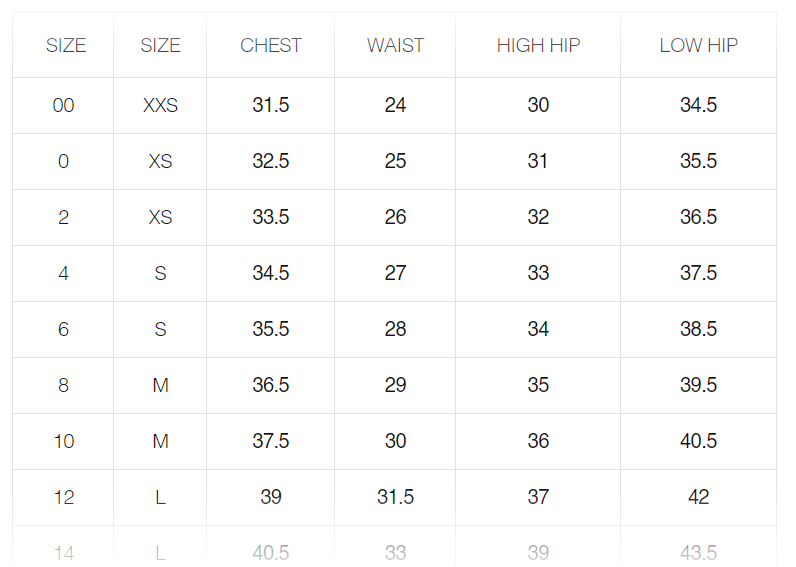Click low hip measurement 37.5
796x567 pixels.
tap(698, 273)
